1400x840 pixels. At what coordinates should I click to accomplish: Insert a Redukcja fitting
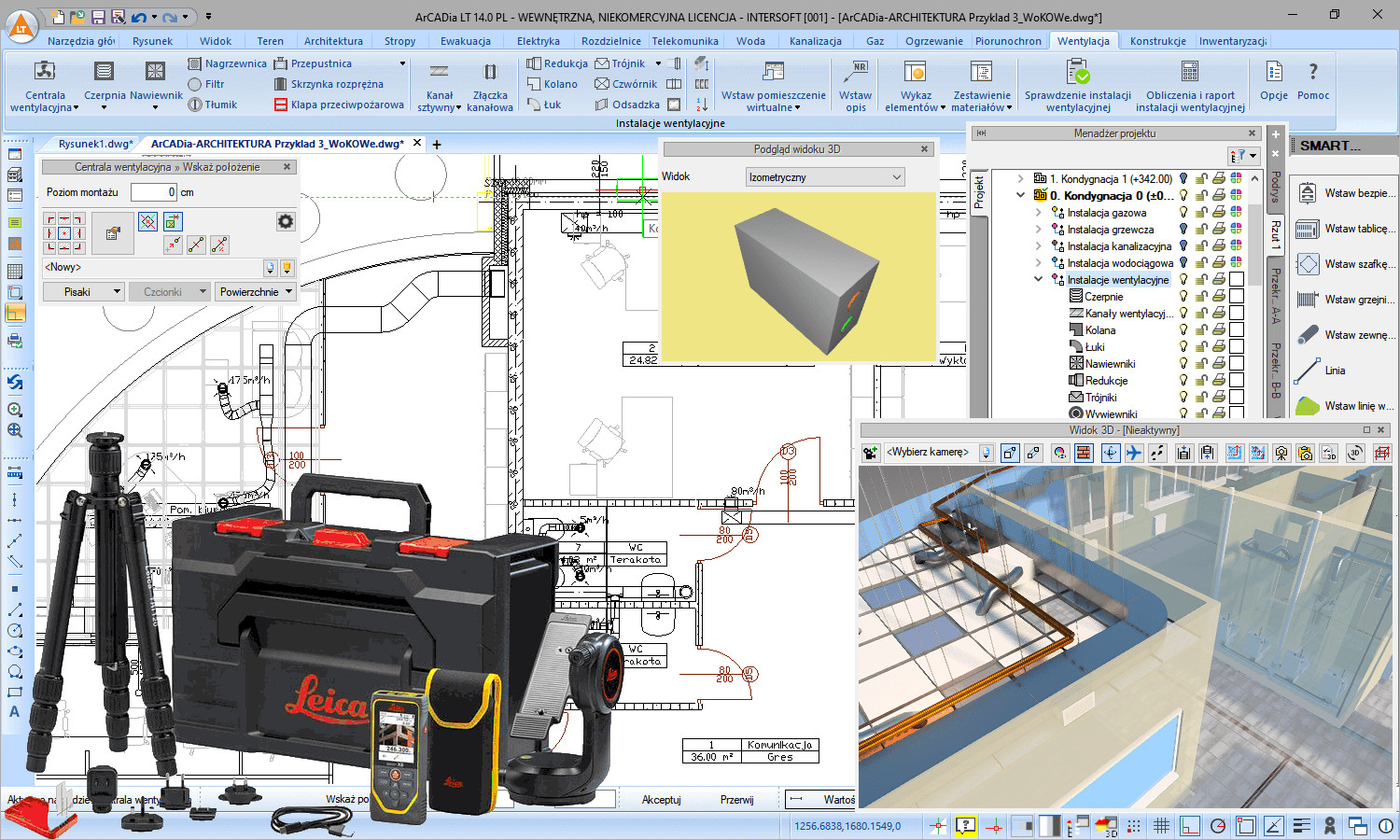click(x=557, y=63)
